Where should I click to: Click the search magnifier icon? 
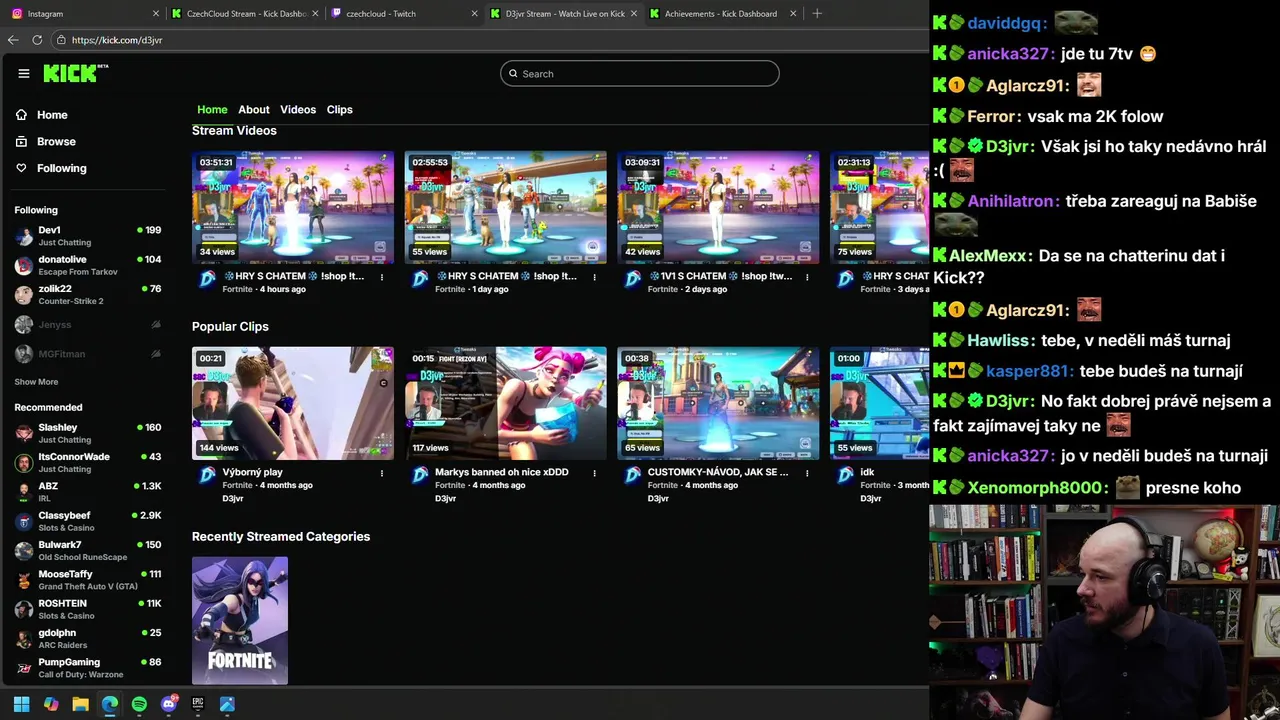513,73
